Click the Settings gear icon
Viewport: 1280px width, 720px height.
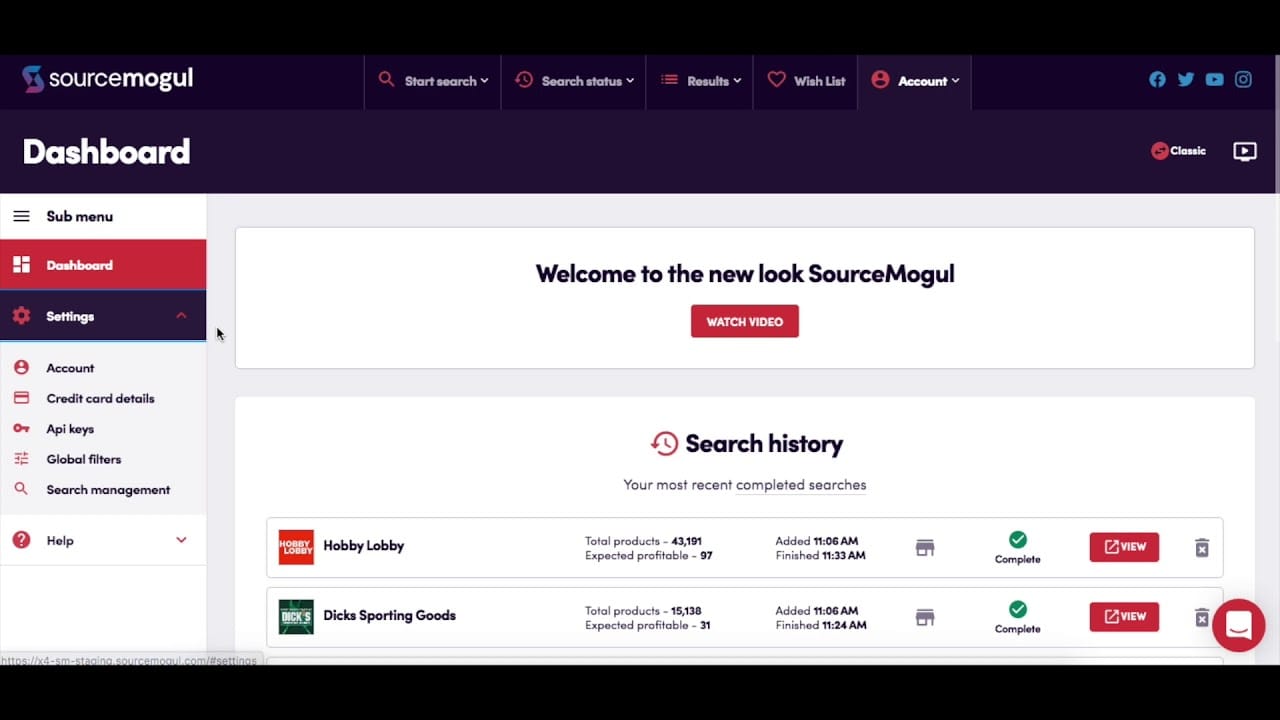[x=21, y=316]
